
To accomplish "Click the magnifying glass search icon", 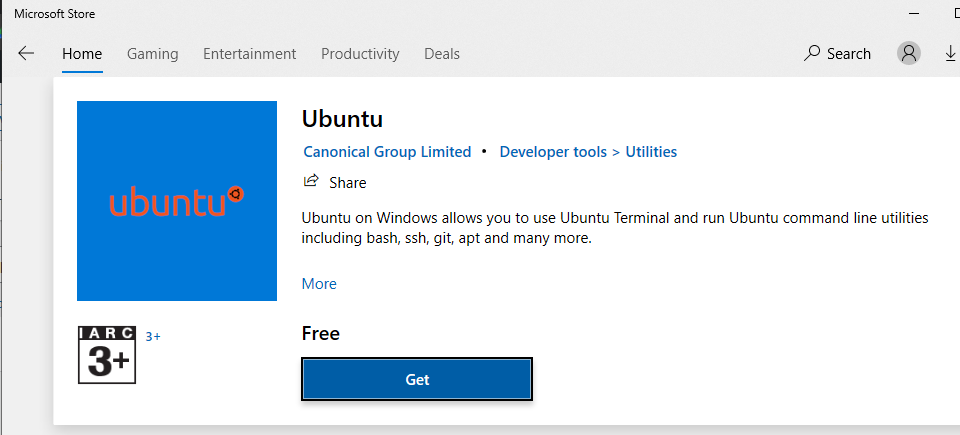I will point(812,53).
